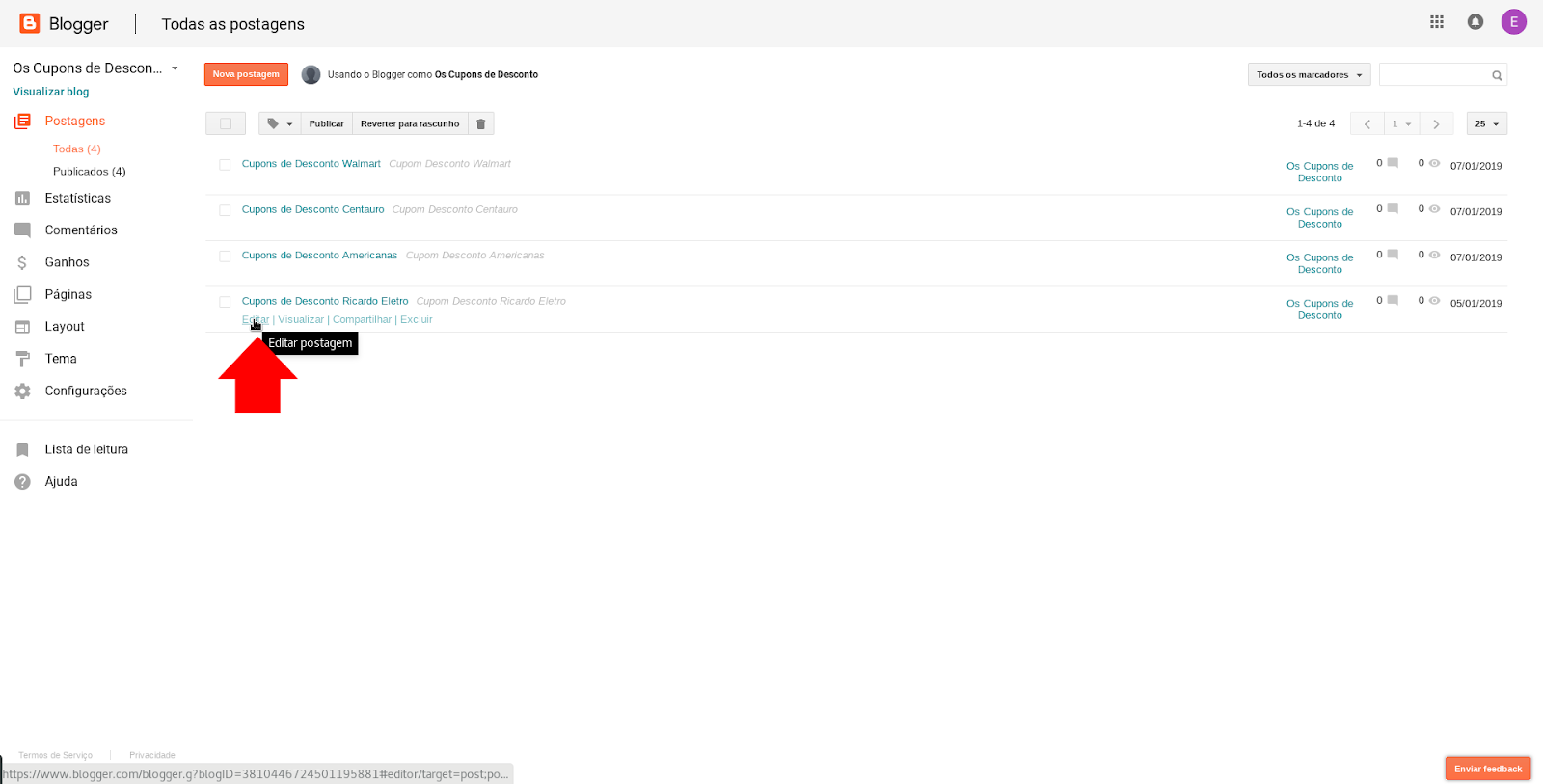
Task: Open Estatísticas section
Action: pyautogui.click(x=78, y=198)
